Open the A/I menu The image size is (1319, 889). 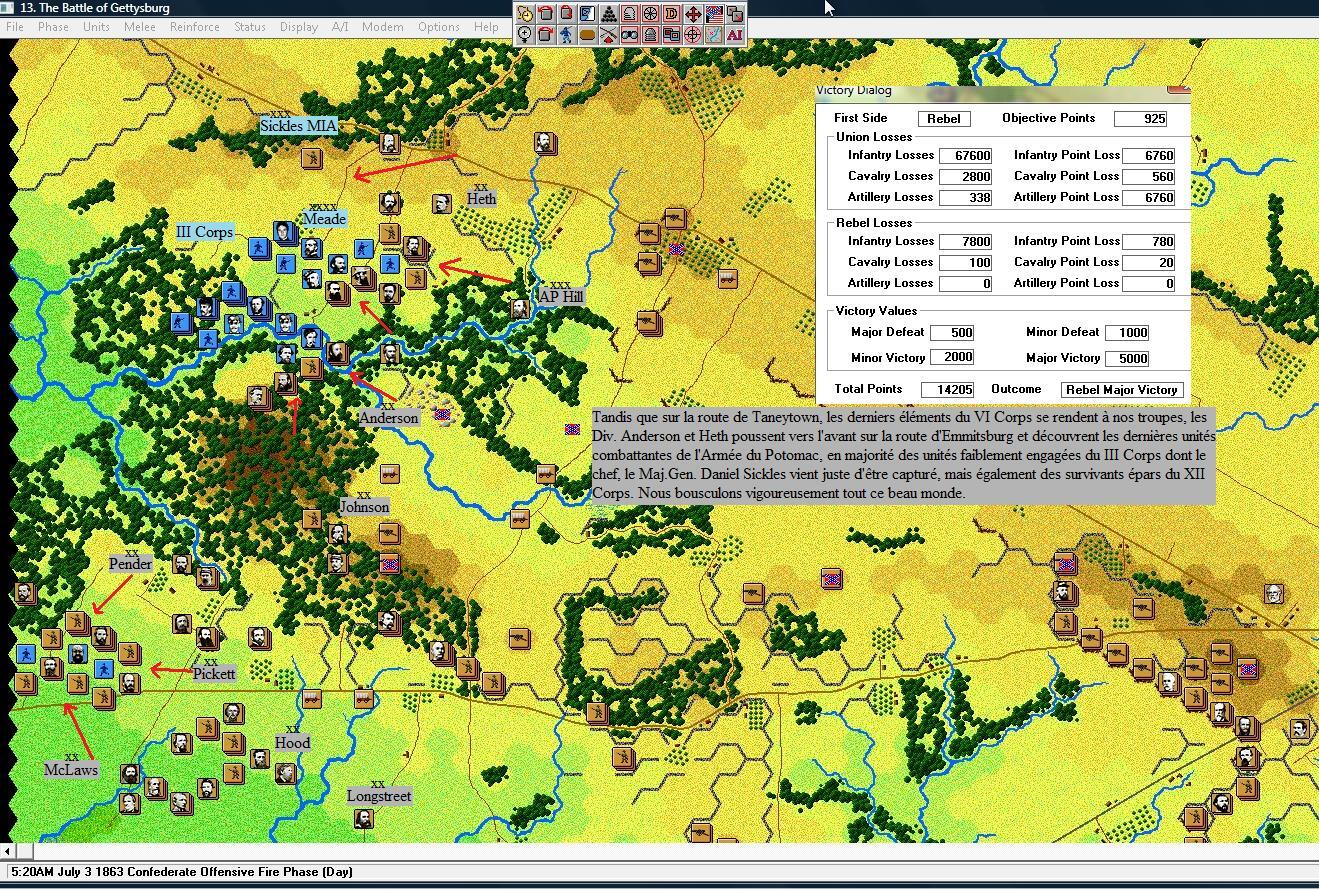[x=340, y=27]
